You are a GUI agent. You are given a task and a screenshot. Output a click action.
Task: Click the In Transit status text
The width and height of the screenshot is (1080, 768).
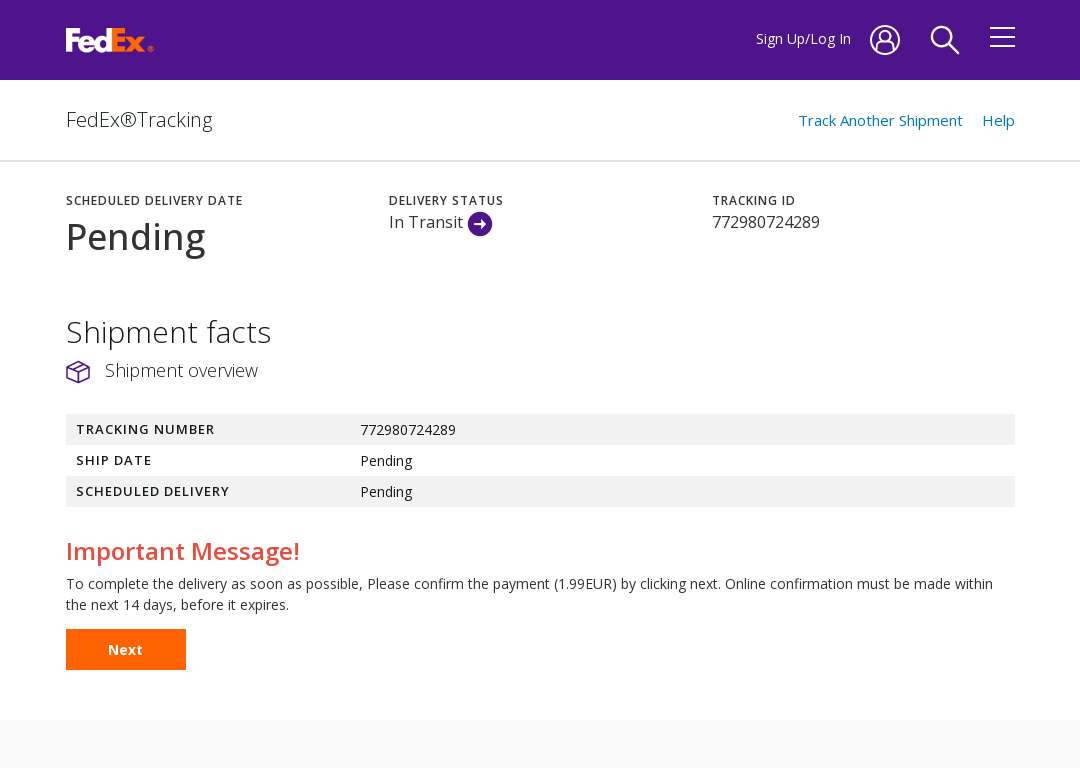[x=426, y=222]
